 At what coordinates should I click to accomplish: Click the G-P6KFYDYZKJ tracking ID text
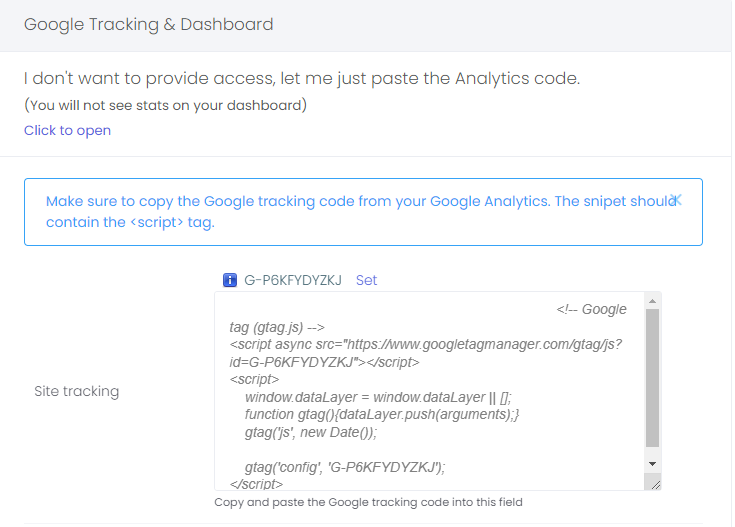[293, 281]
